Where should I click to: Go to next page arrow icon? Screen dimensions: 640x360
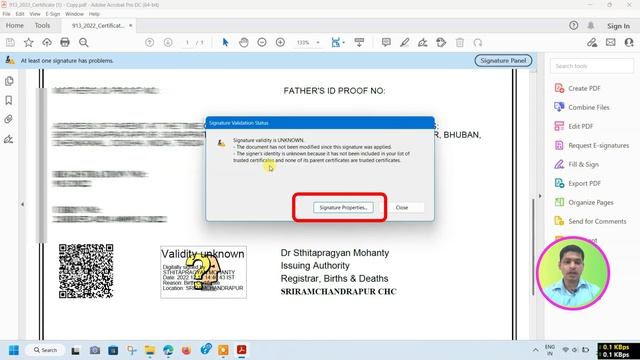click(x=168, y=42)
